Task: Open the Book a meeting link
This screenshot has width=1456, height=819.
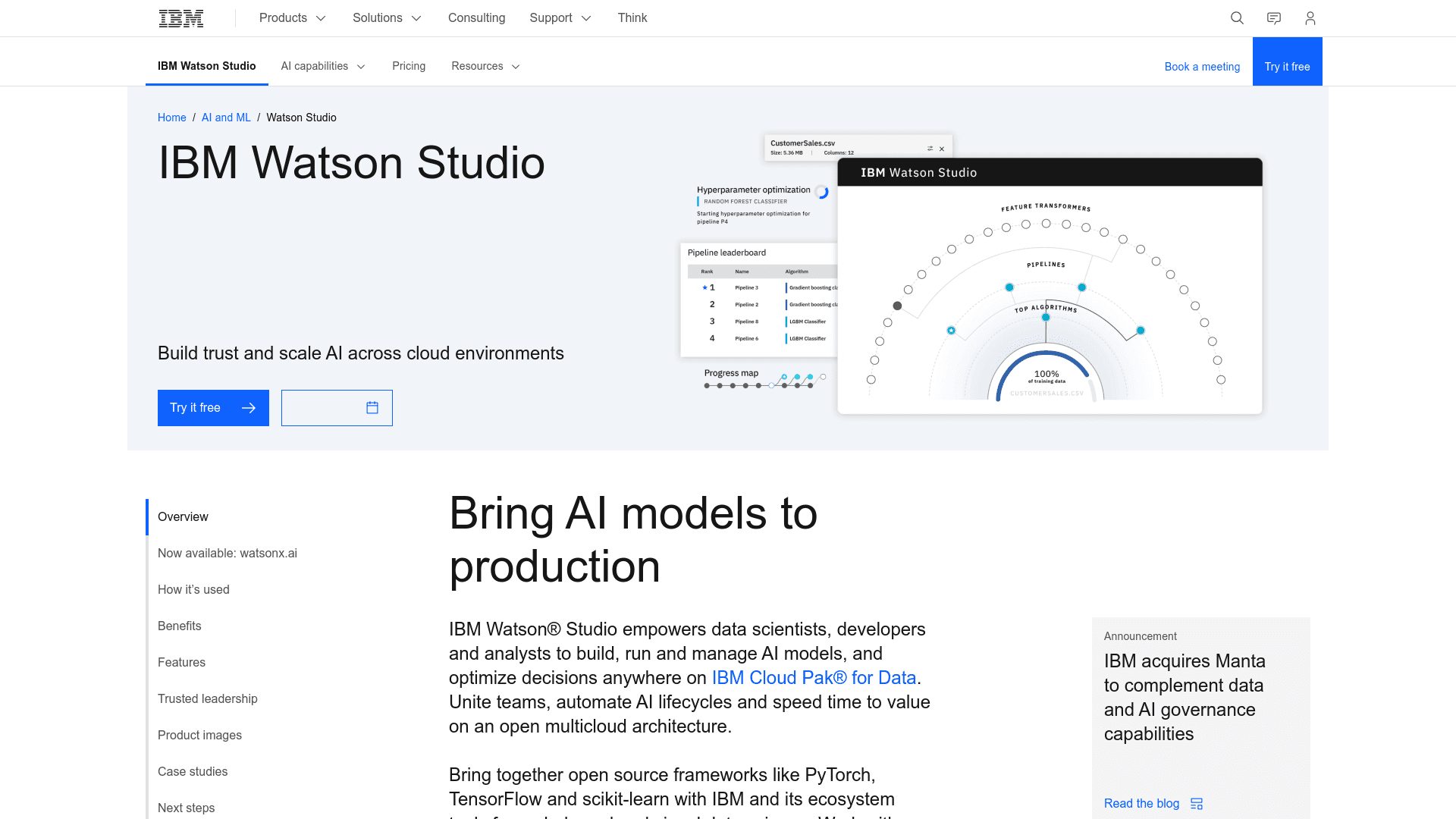Action: click(1202, 67)
